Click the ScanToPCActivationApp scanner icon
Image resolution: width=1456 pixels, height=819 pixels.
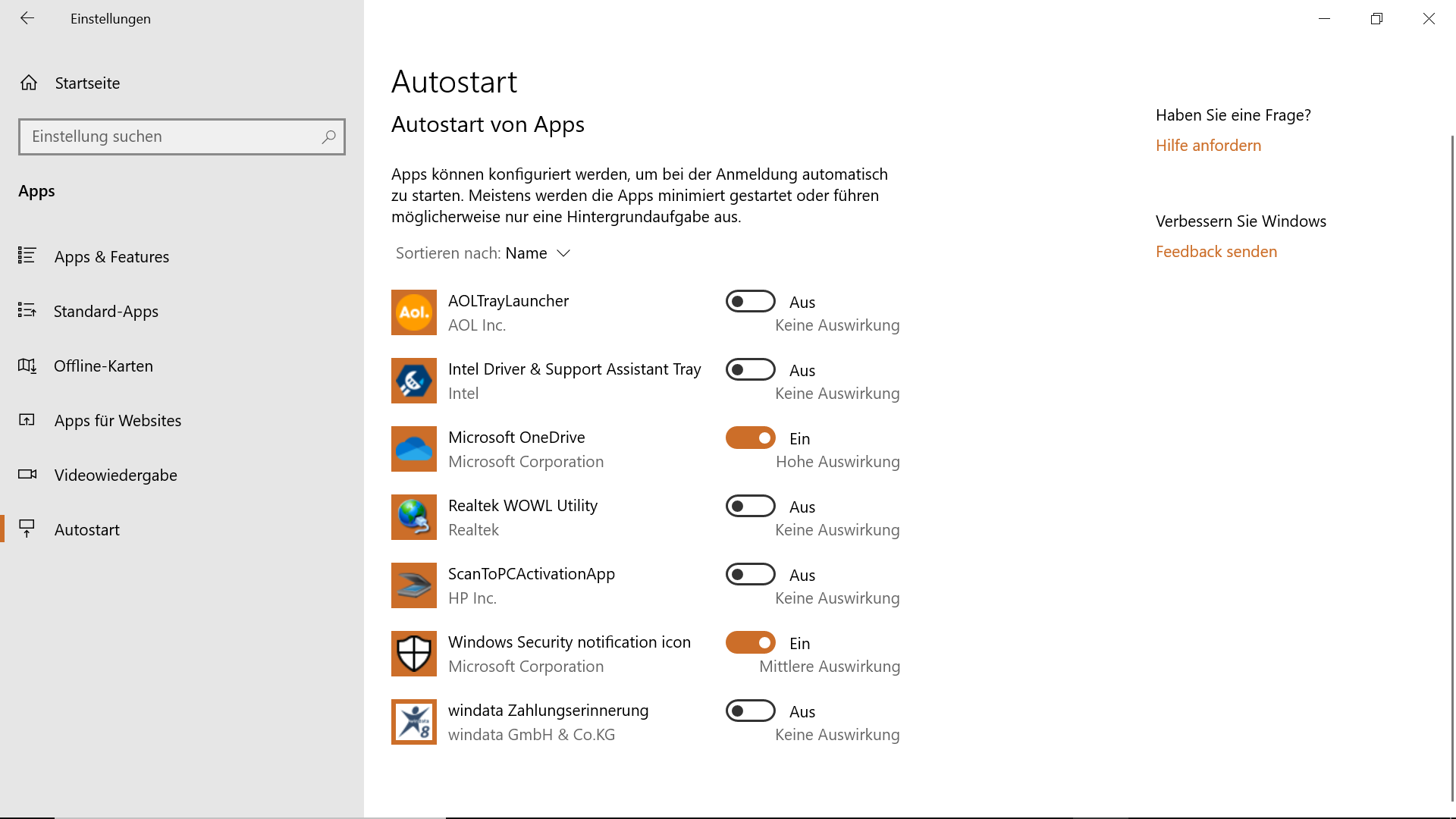click(x=414, y=585)
